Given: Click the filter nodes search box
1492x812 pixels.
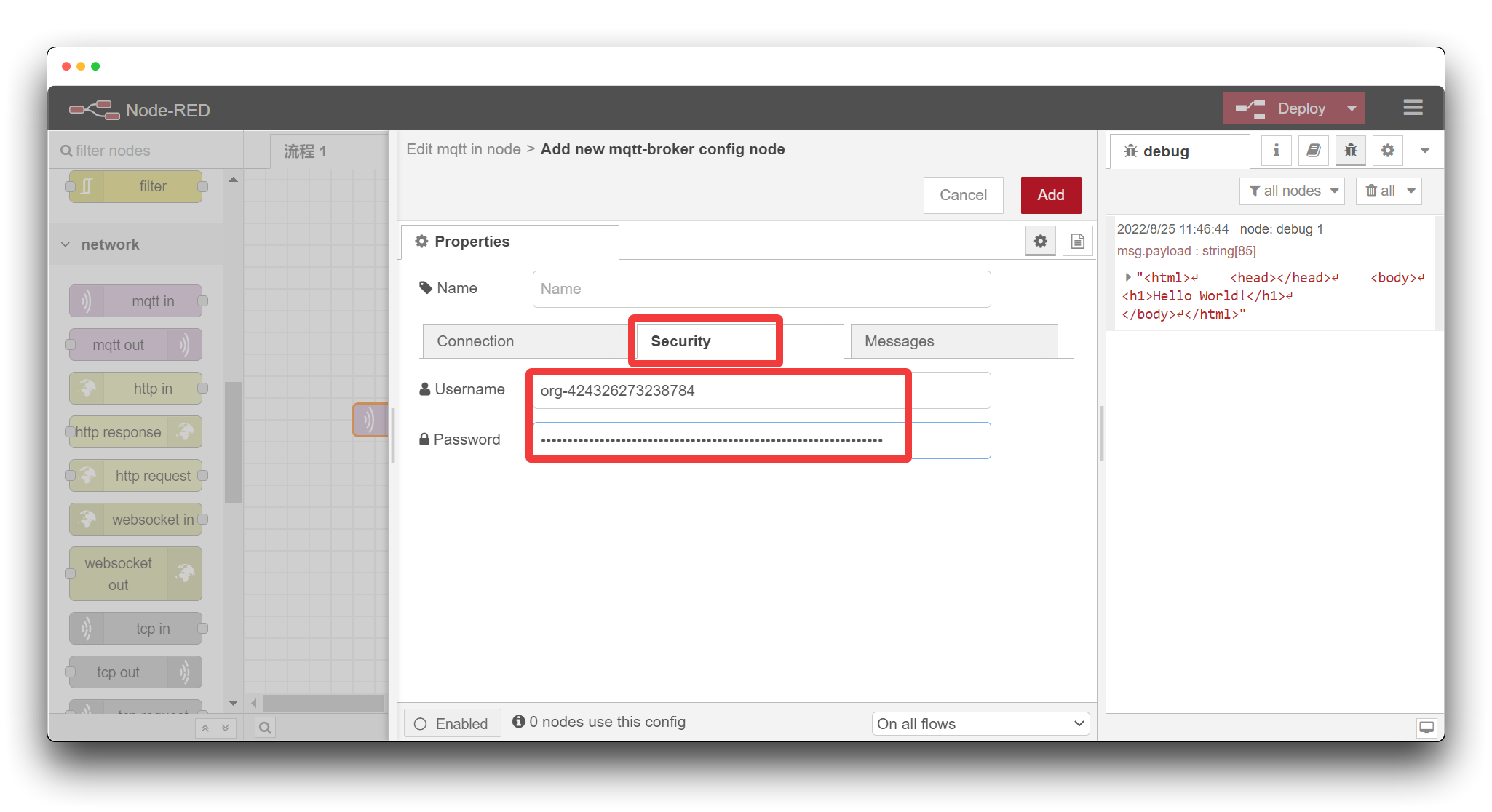Looking at the screenshot, I should (146, 151).
